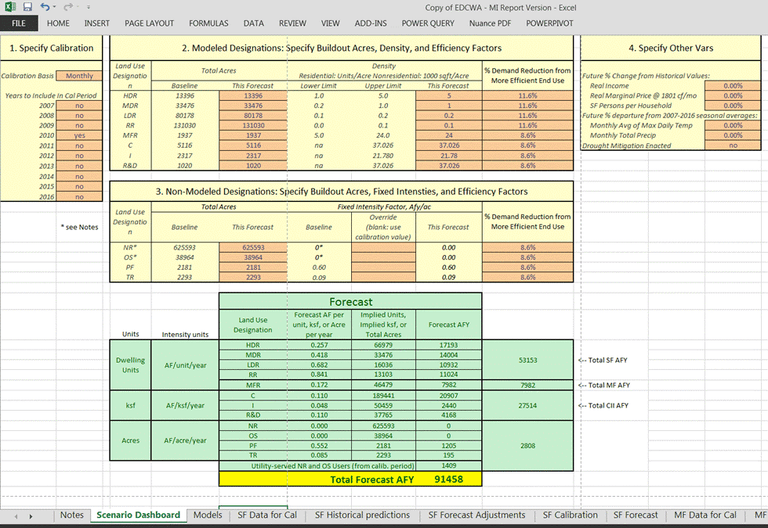The image size is (768, 528).
Task: Click the Undo arrow icon
Action: 47,7
